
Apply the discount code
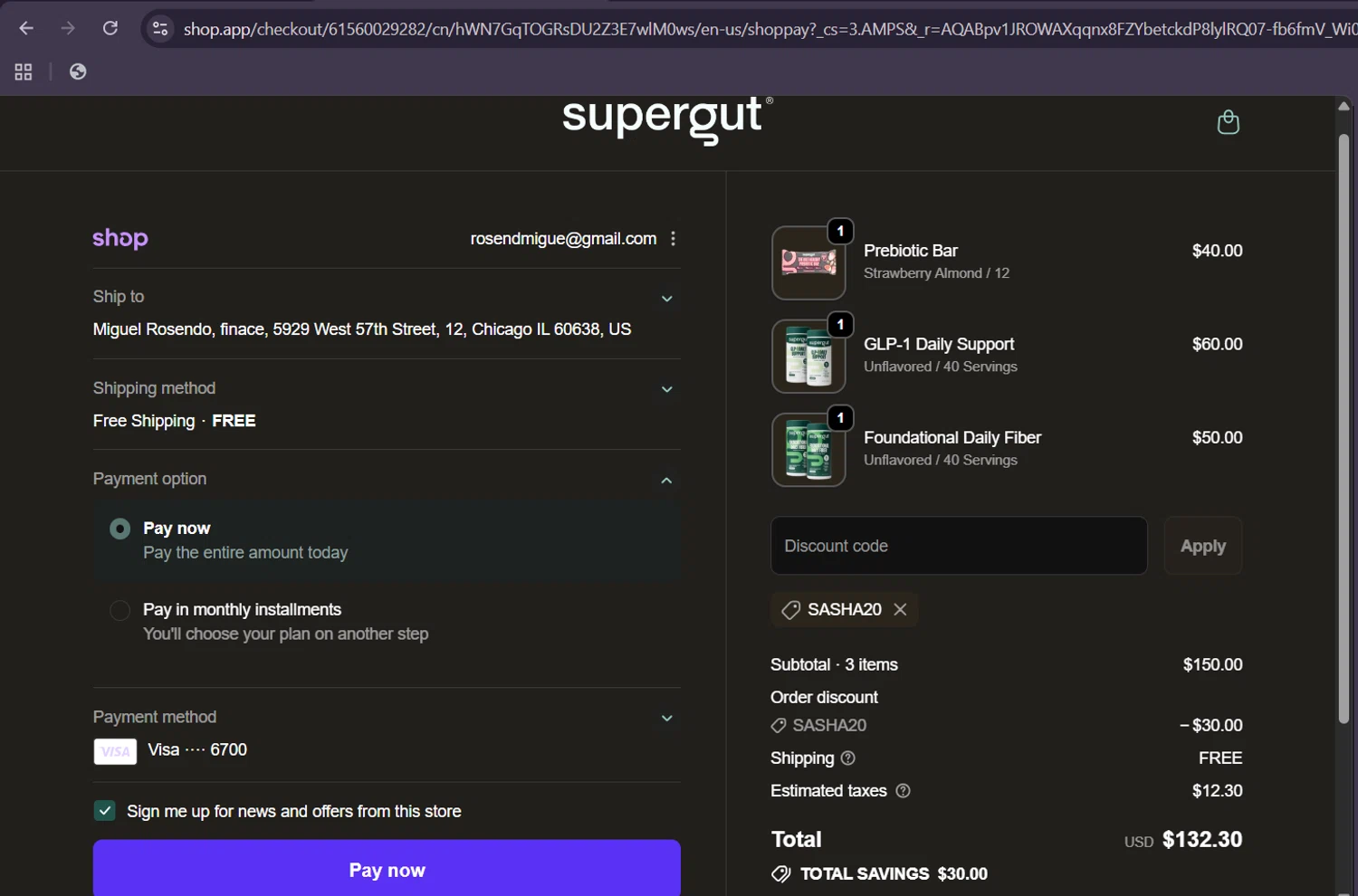[x=1202, y=546]
